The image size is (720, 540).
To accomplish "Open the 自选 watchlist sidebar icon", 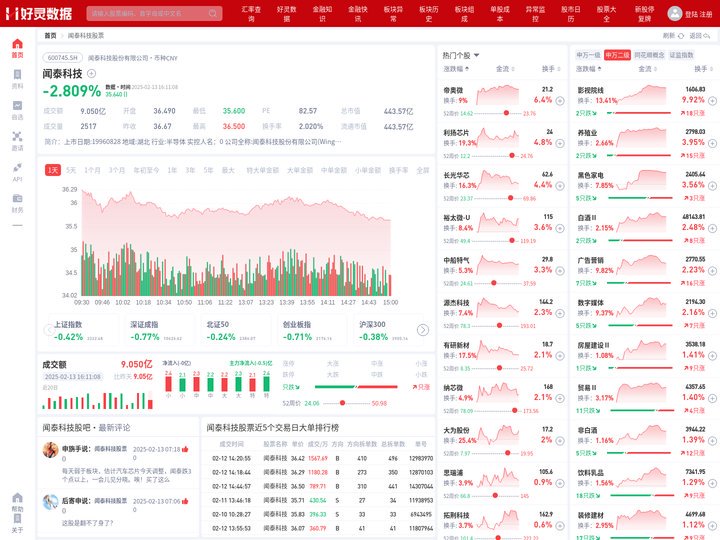I will [x=17, y=106].
